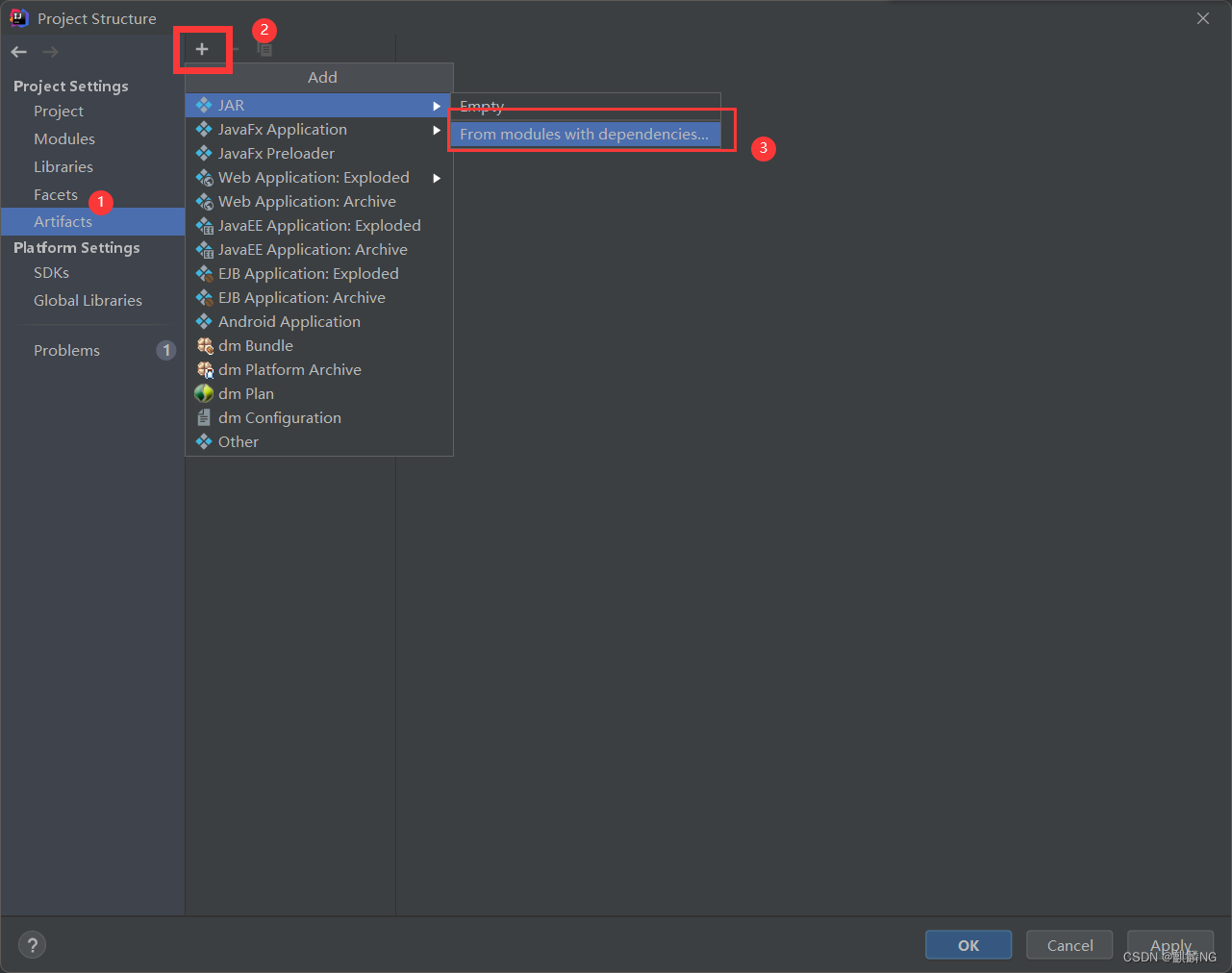Open the Problems section

(66, 351)
